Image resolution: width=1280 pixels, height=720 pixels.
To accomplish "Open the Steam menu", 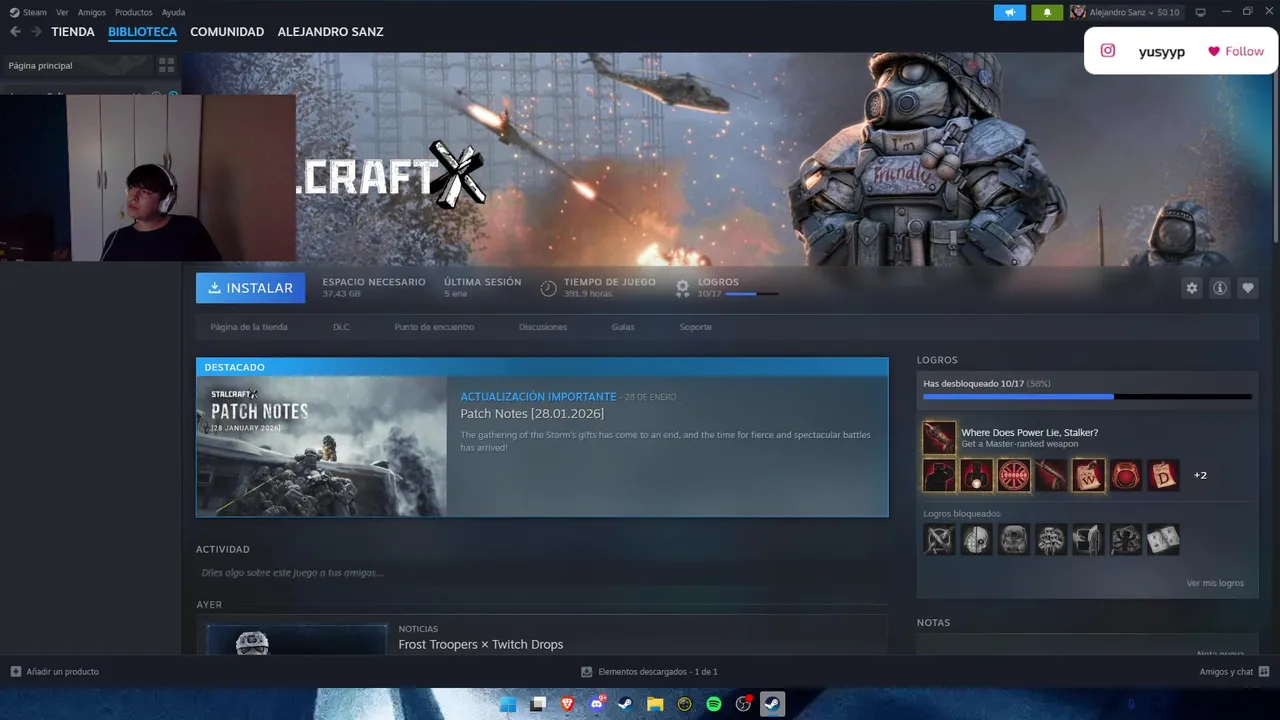I will click(x=29, y=12).
